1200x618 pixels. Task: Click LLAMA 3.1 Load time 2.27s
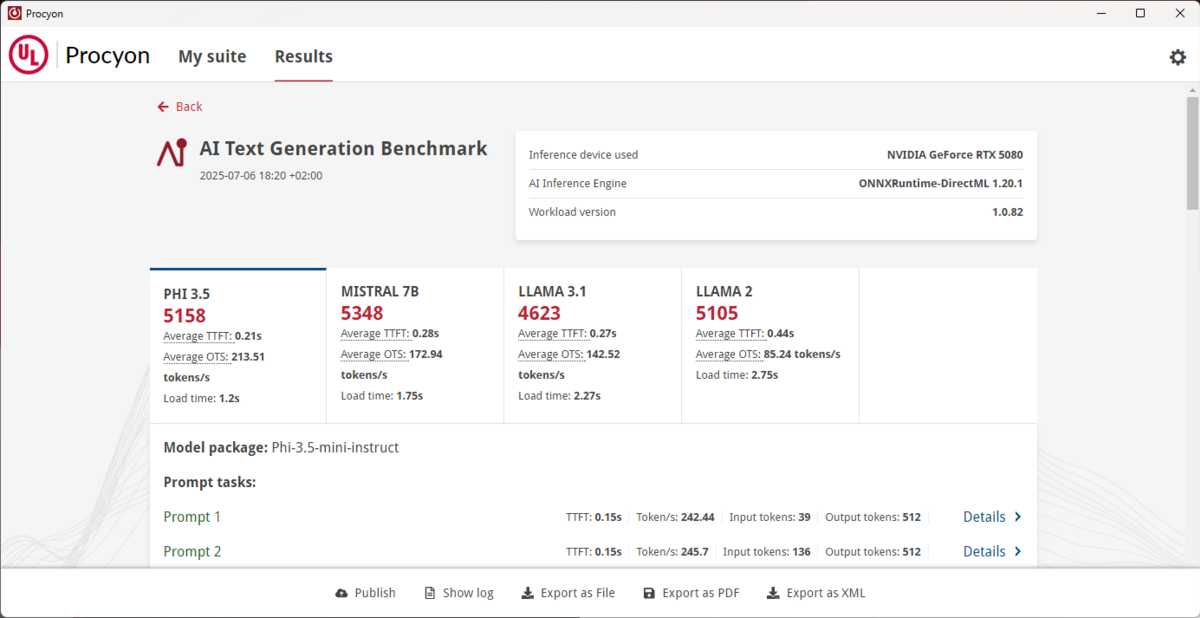point(559,396)
